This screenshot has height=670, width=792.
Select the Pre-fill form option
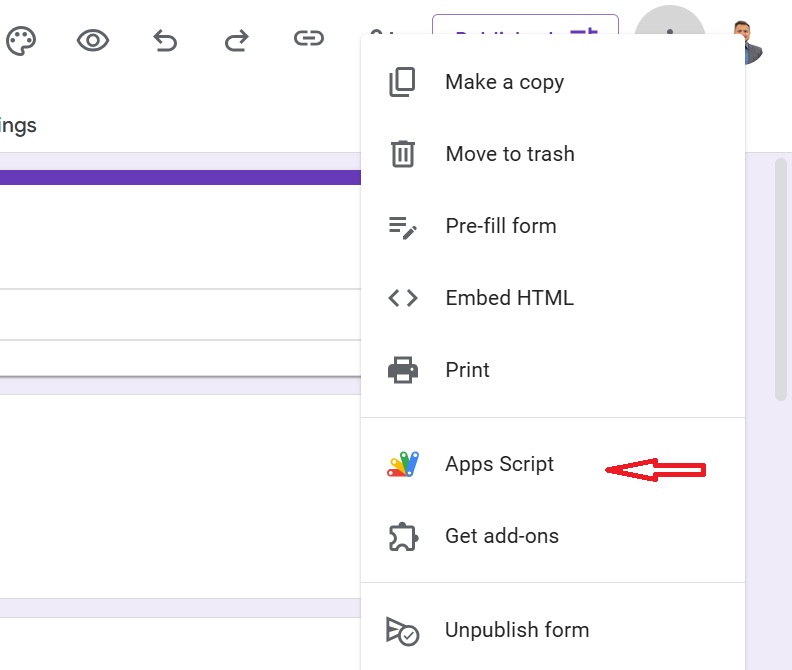click(500, 226)
